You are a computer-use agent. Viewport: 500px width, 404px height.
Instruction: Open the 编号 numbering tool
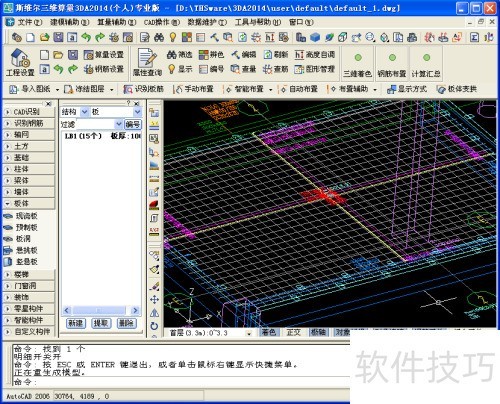pyautogui.click(x=211, y=69)
